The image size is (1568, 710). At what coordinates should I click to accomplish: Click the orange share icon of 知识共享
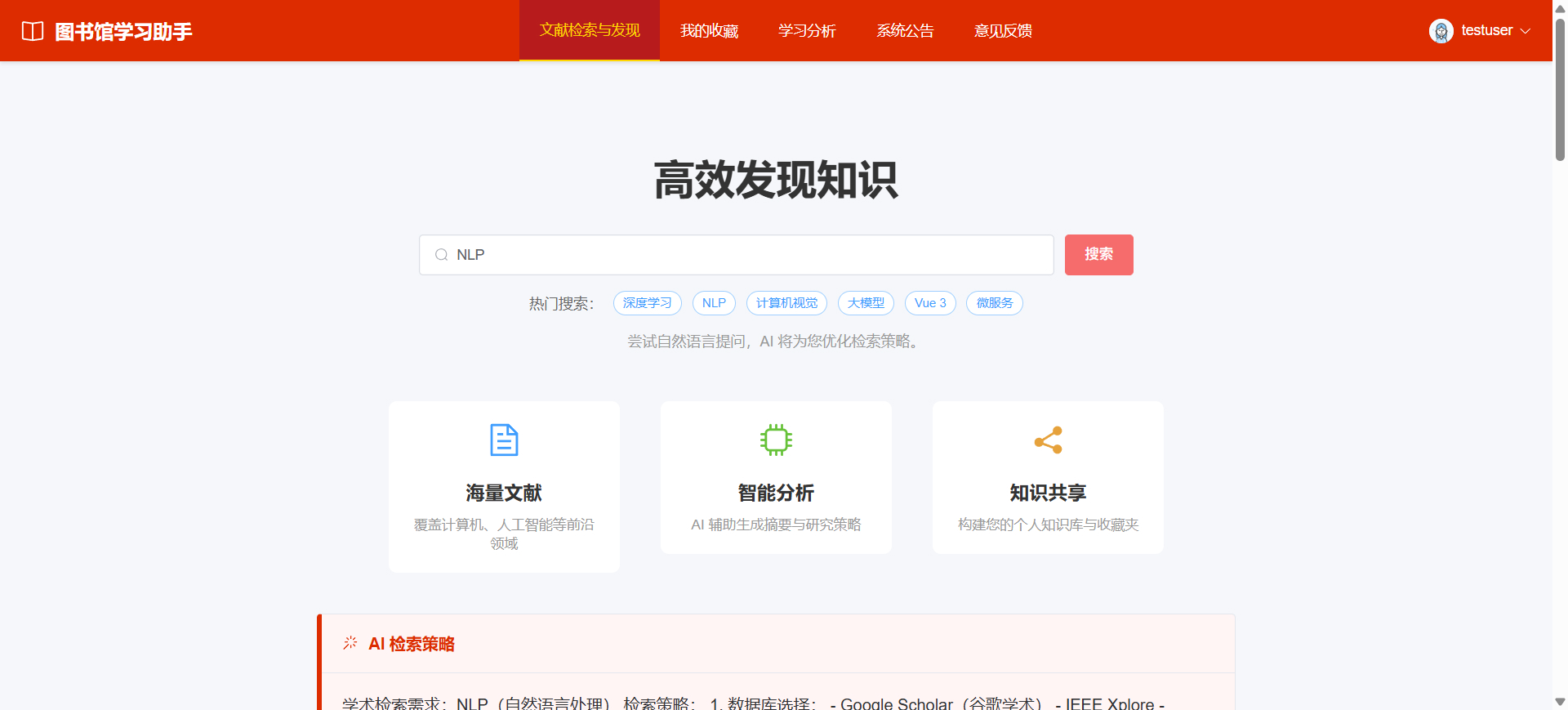[x=1048, y=440]
